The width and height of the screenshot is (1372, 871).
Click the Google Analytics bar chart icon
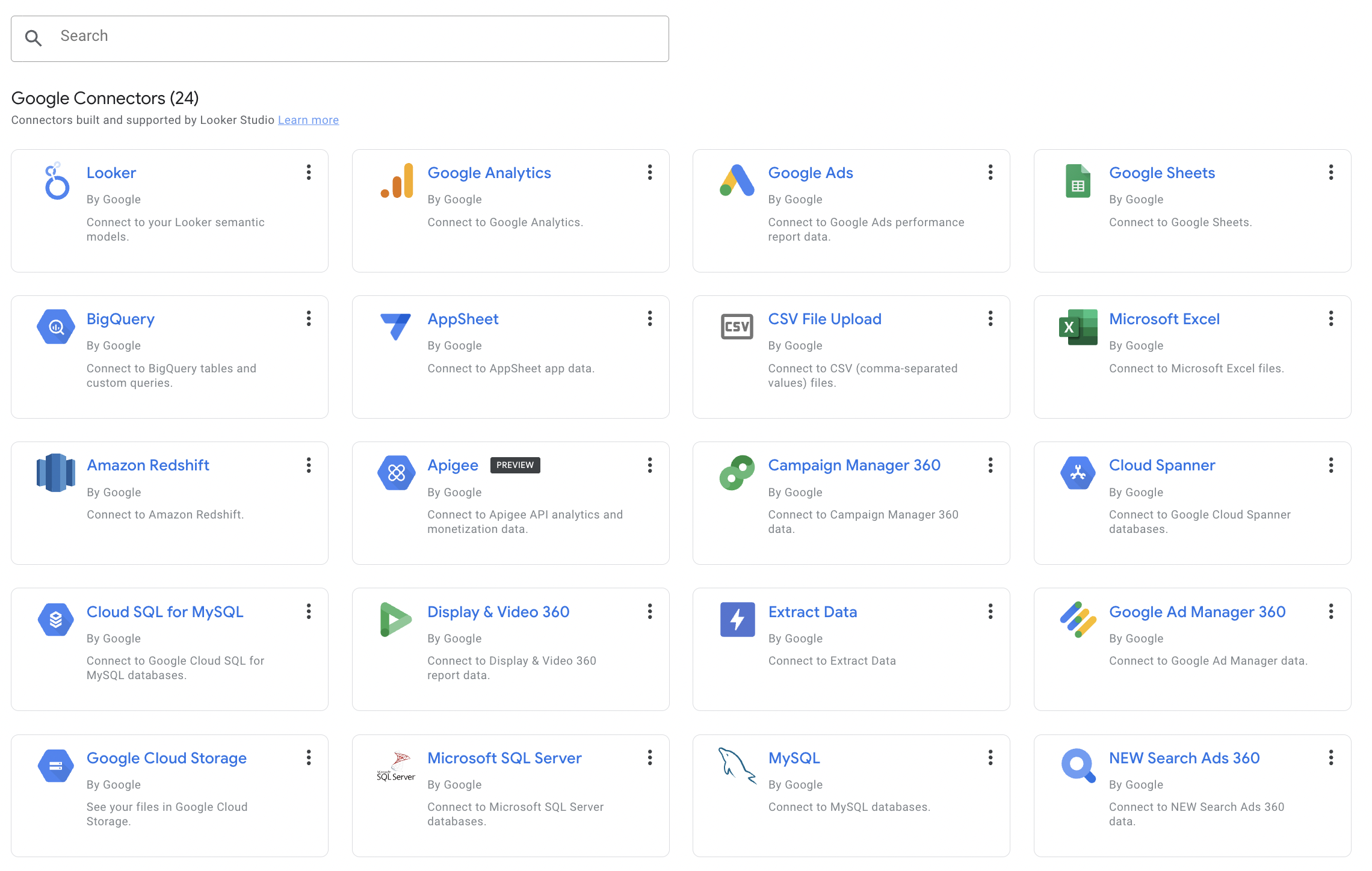(x=397, y=180)
